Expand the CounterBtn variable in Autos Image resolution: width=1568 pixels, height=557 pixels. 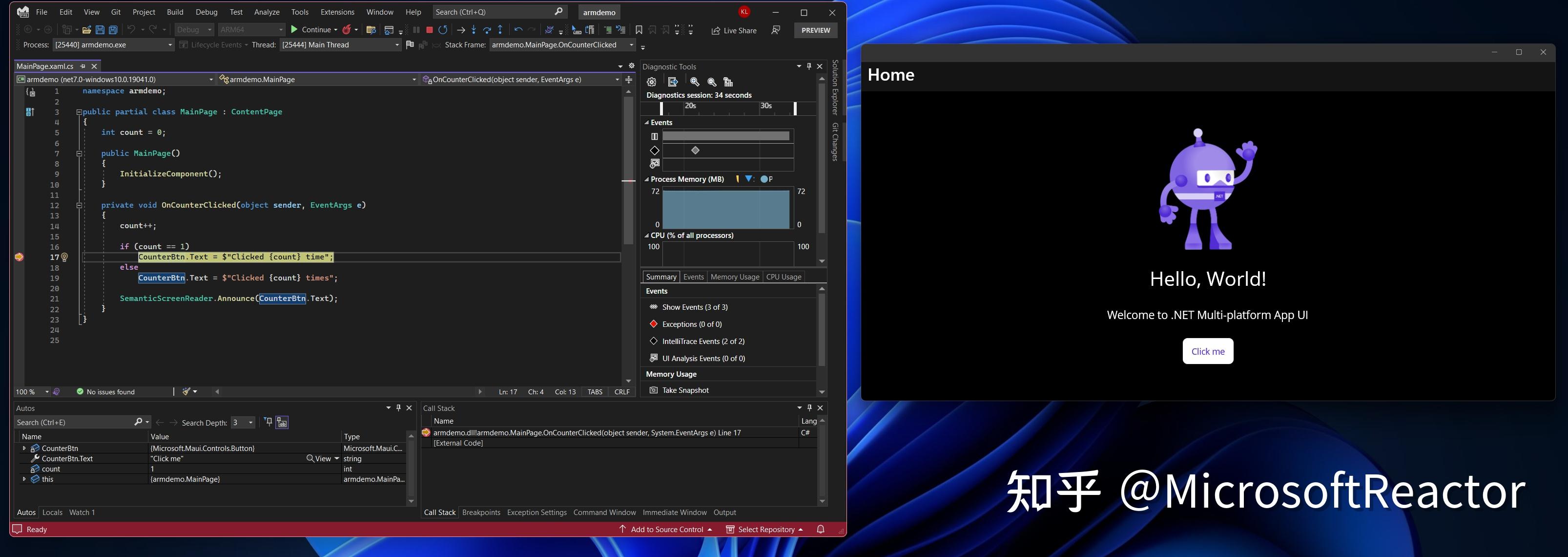24,448
